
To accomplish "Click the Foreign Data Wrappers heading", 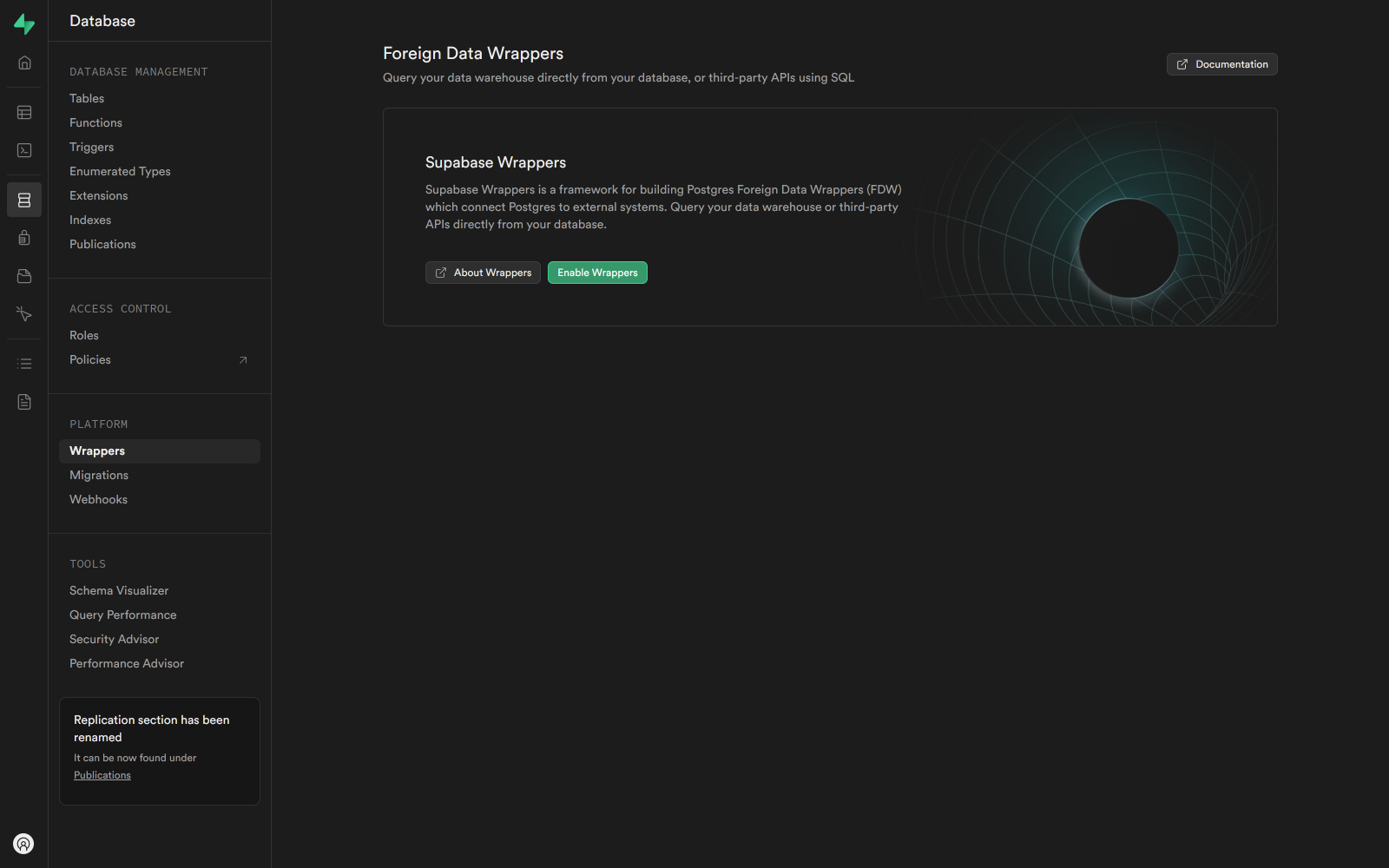I will pyautogui.click(x=473, y=53).
